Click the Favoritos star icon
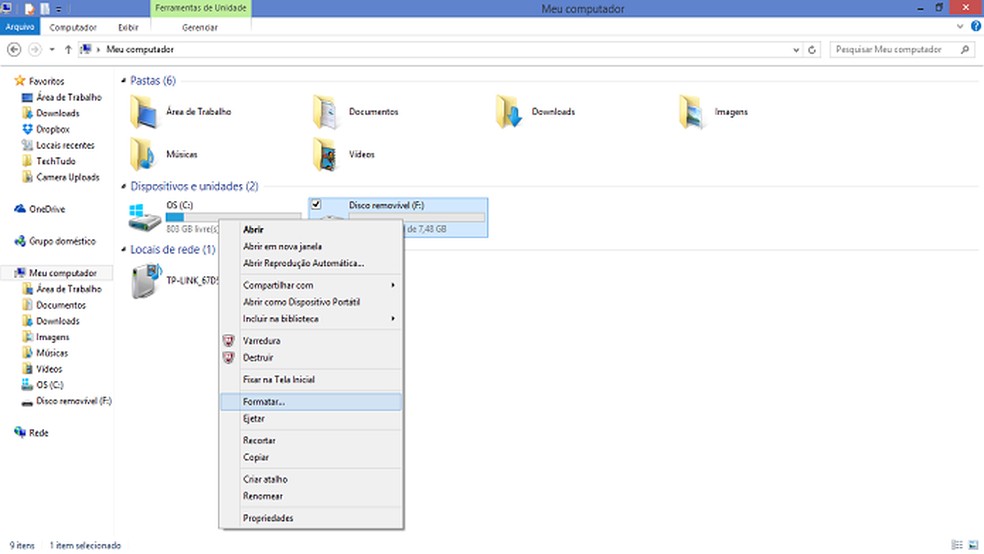The height and width of the screenshot is (554, 984). (x=19, y=81)
